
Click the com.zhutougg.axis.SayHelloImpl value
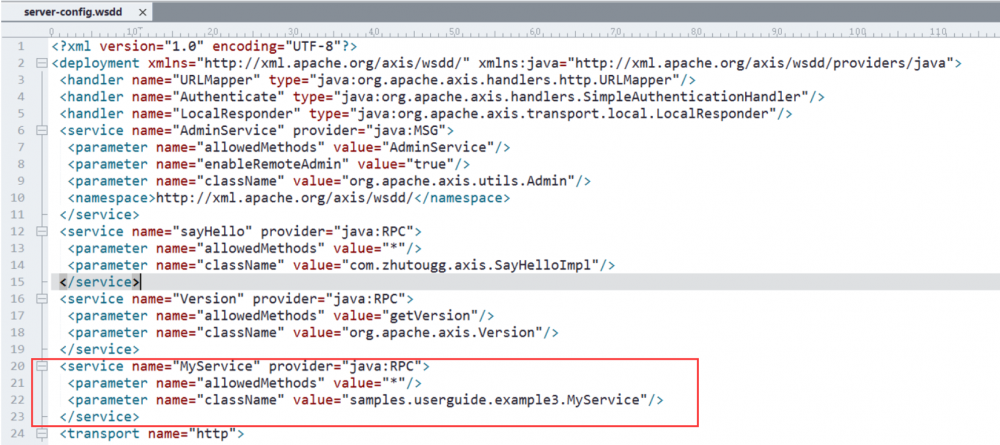point(471,265)
